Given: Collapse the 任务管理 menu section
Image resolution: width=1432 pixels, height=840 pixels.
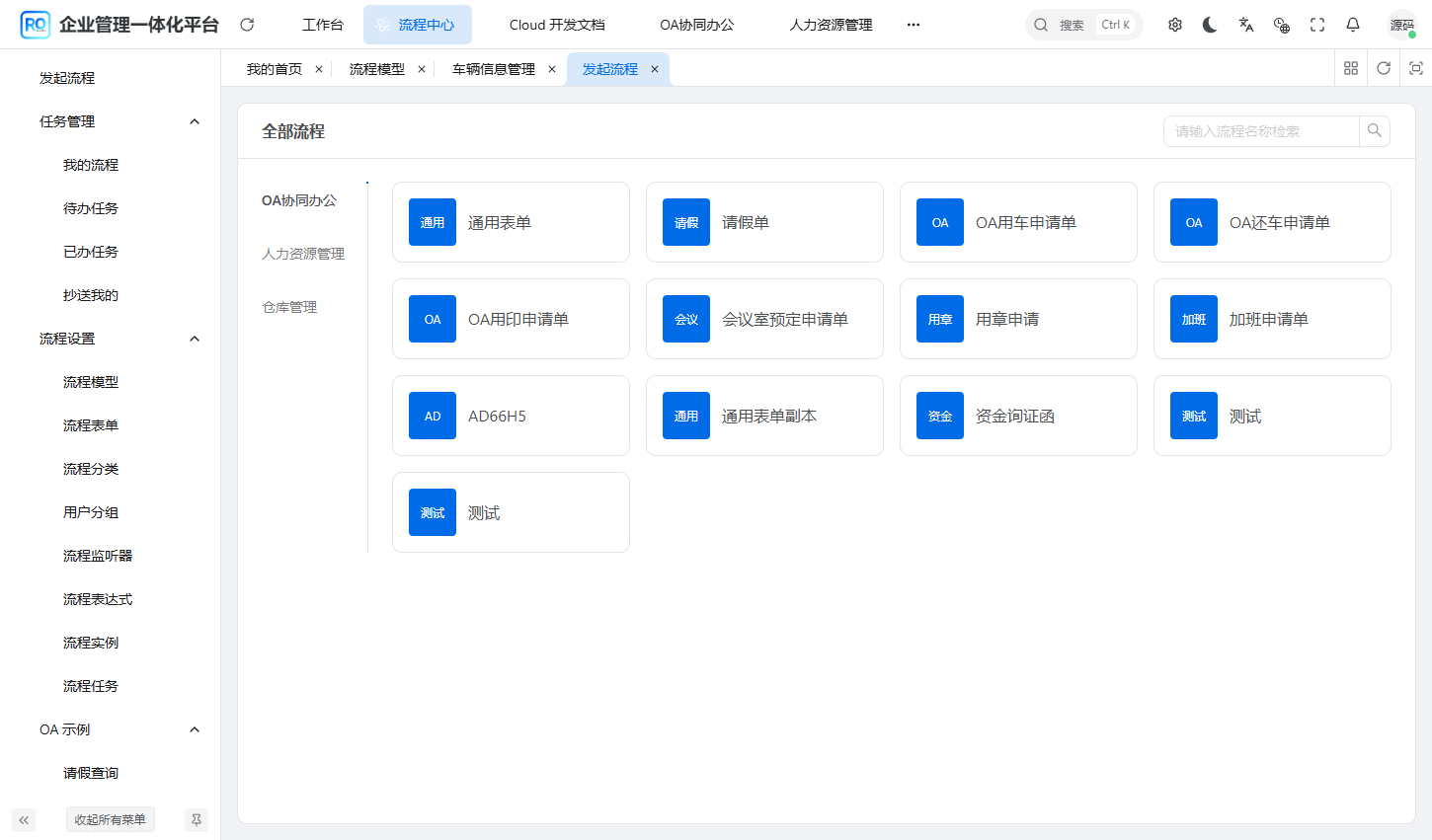Looking at the screenshot, I should pyautogui.click(x=195, y=121).
